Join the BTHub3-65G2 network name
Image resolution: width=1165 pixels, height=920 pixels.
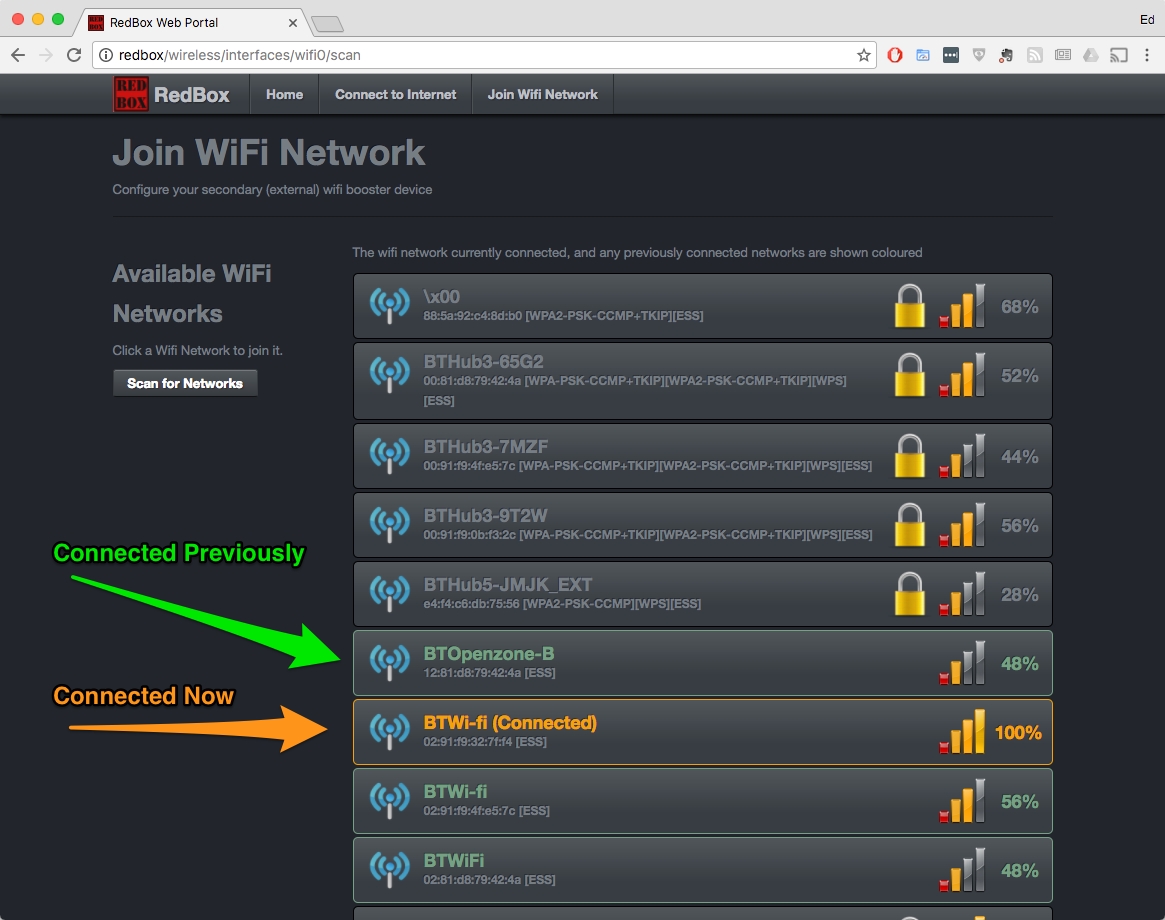click(484, 362)
